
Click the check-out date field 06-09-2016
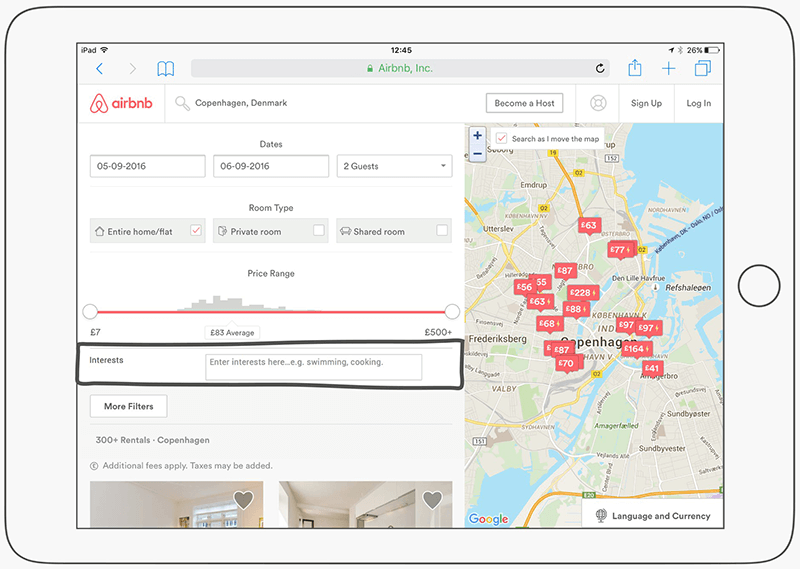(271, 166)
